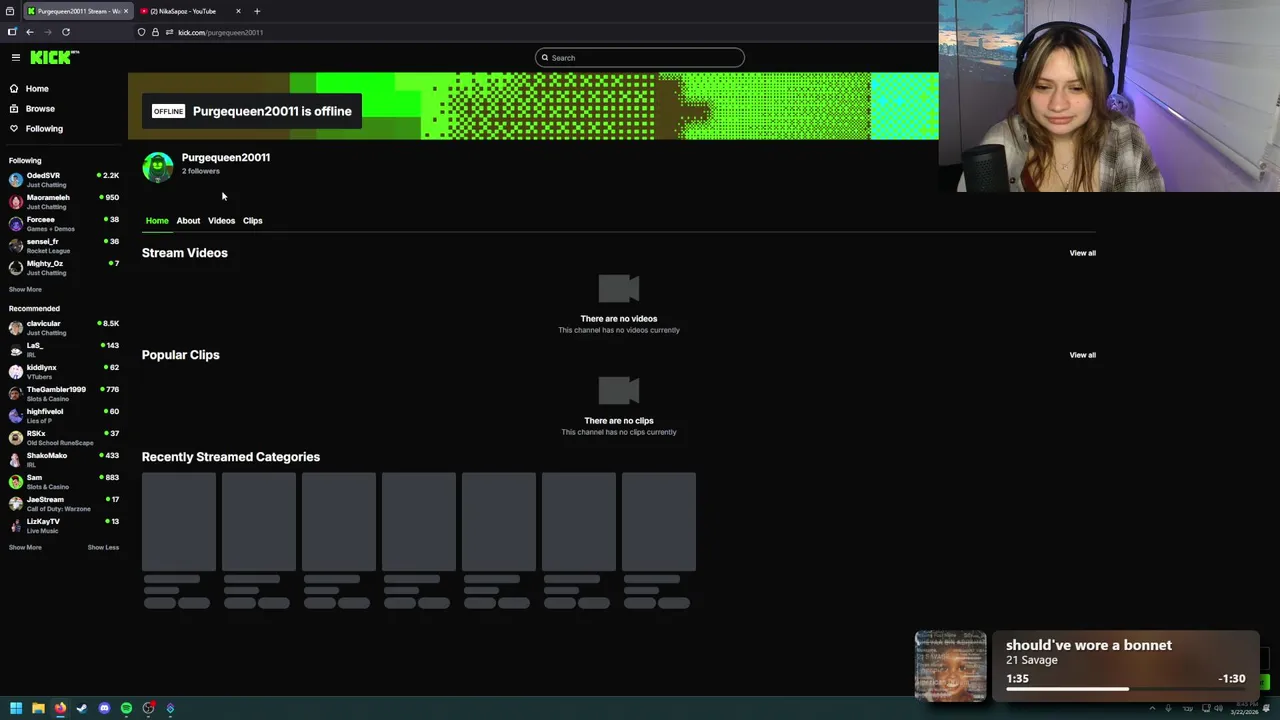Screen dimensions: 1280x720
Task: Open followed channel OdedSVR
Action: 64,180
